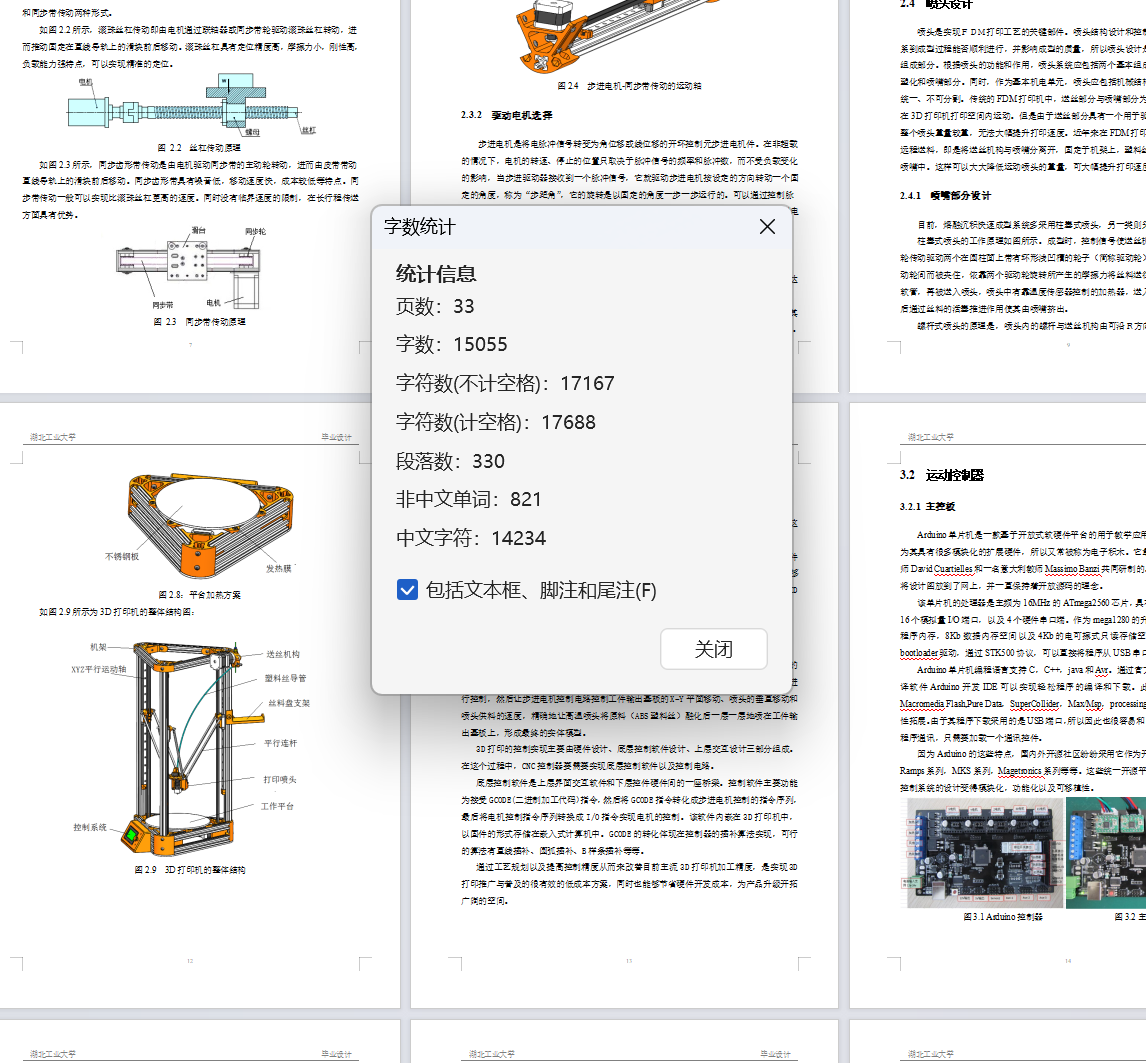Select the 字符数(计空格): 17688 line
The height and width of the screenshot is (1063, 1146).
coord(496,422)
